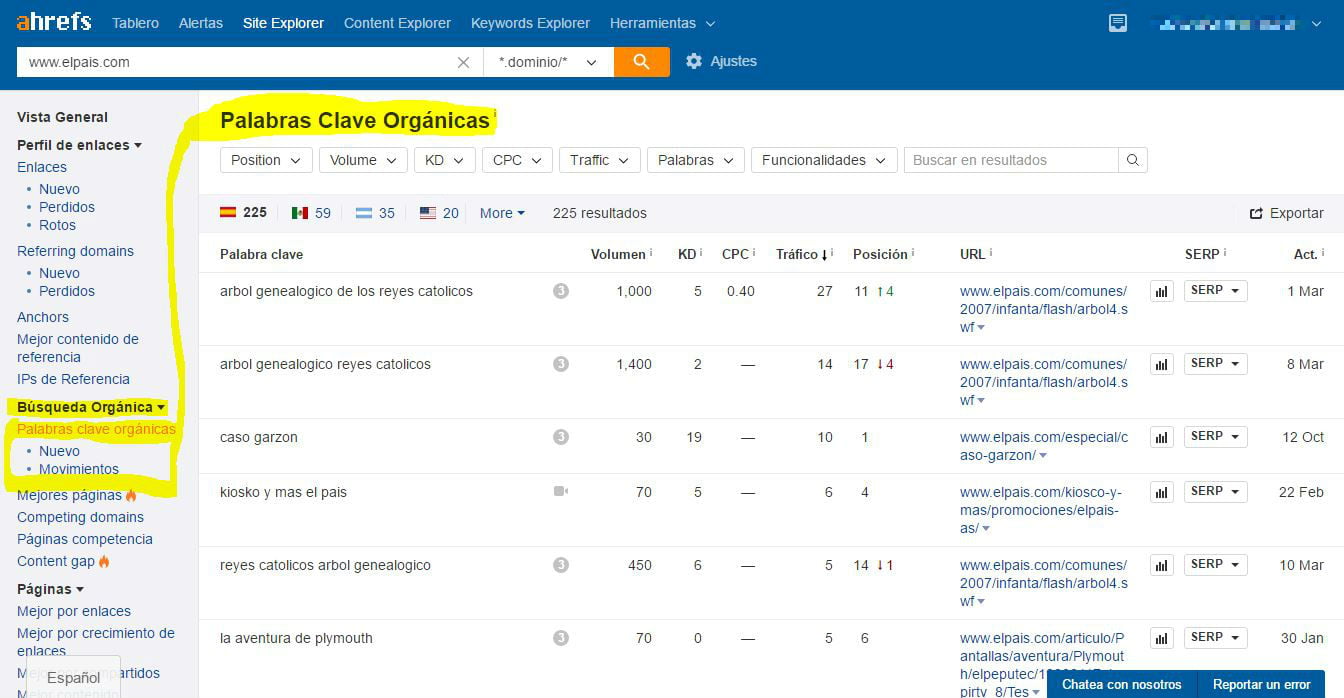This screenshot has height=698, width=1344.
Task: Open the Herramientas menu
Action: [663, 23]
